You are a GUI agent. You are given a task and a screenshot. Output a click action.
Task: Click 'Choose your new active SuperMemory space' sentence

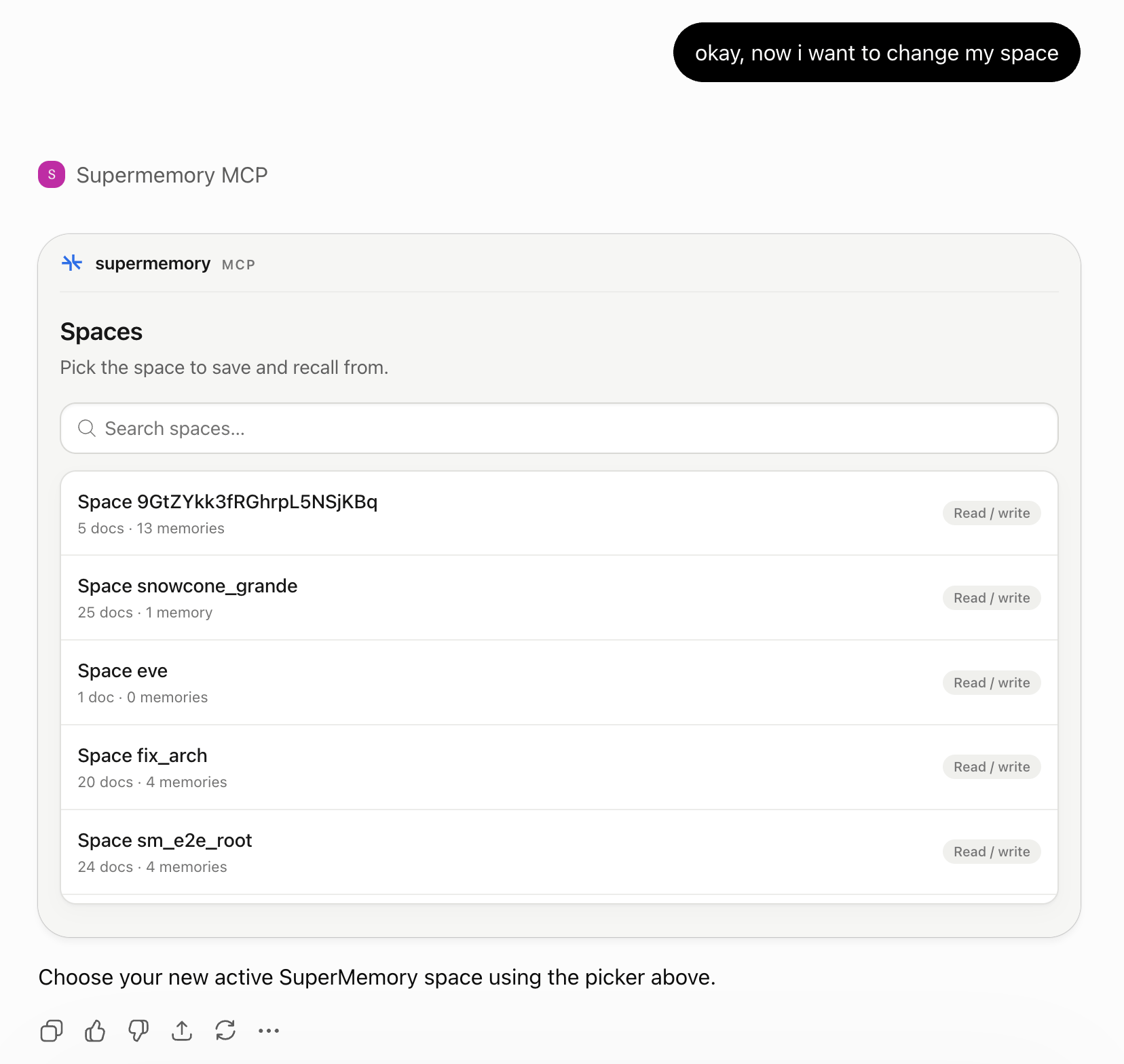point(377,977)
